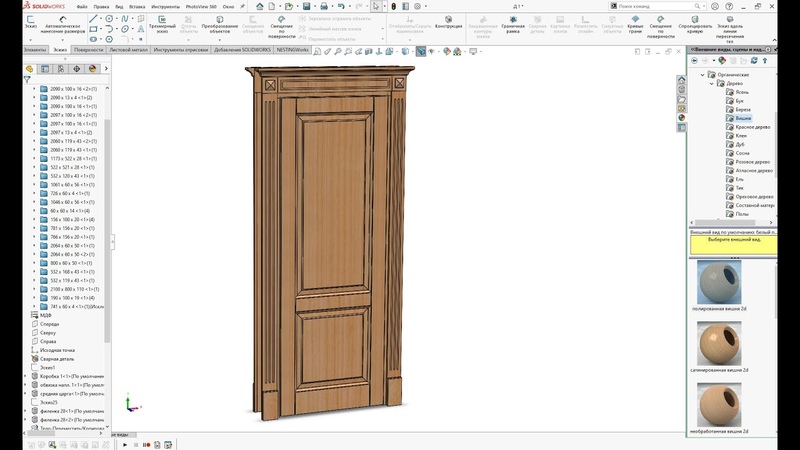Collapse the Дерево folder in appearances tree
Viewport: 800px width, 450px height.
point(711,83)
